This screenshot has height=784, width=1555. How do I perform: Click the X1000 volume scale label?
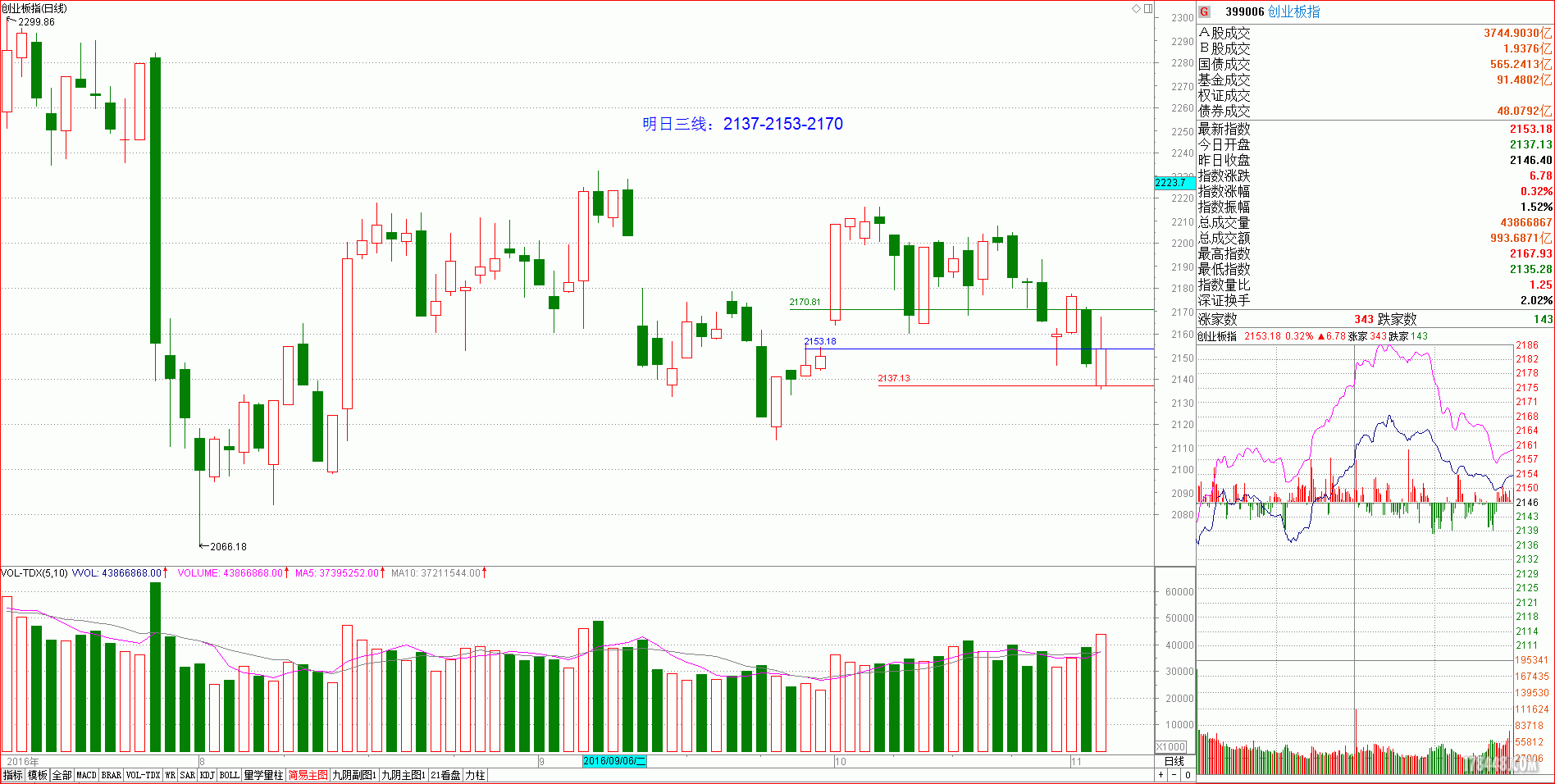[x=1171, y=746]
